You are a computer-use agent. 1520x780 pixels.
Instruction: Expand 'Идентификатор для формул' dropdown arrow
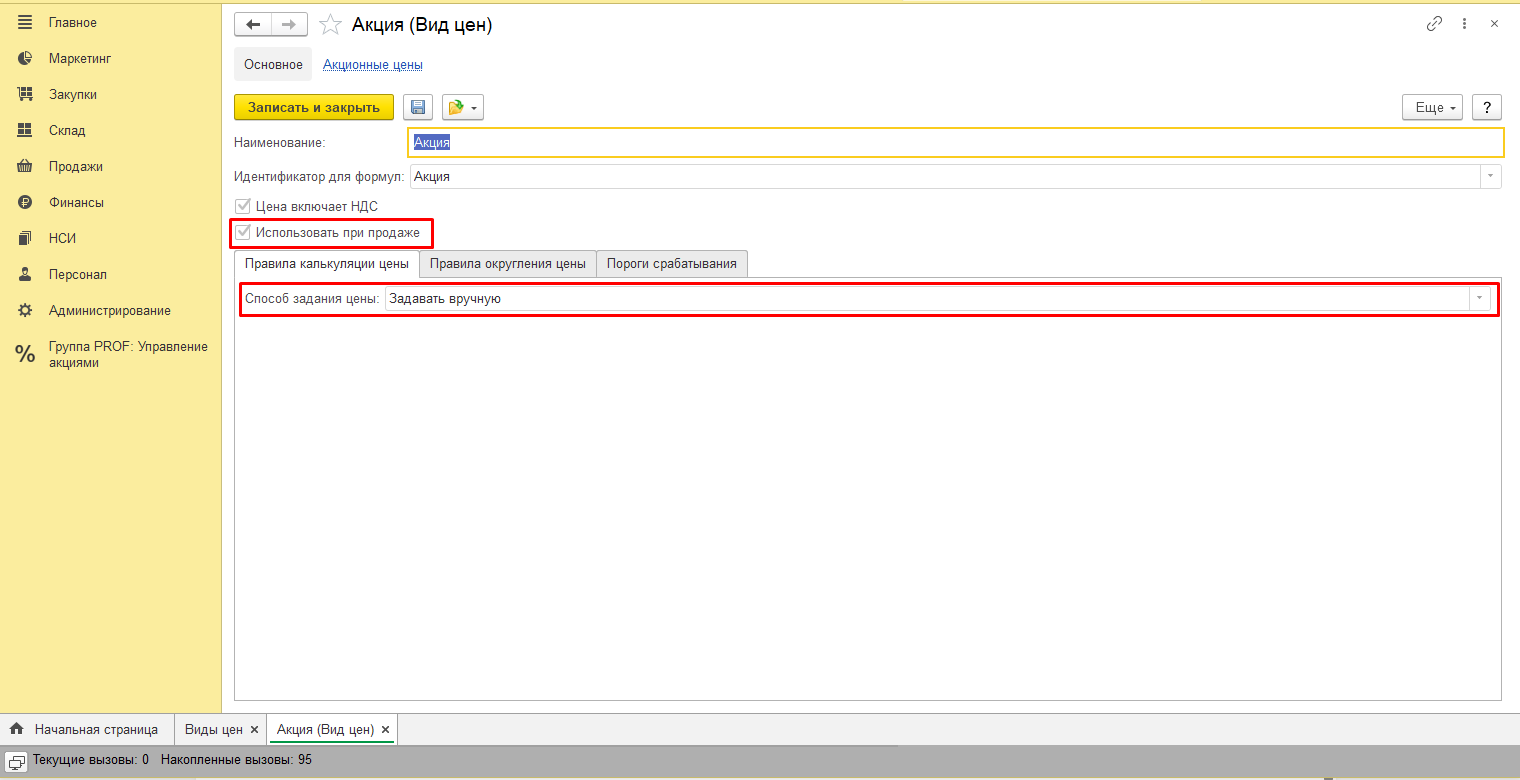(x=1490, y=176)
